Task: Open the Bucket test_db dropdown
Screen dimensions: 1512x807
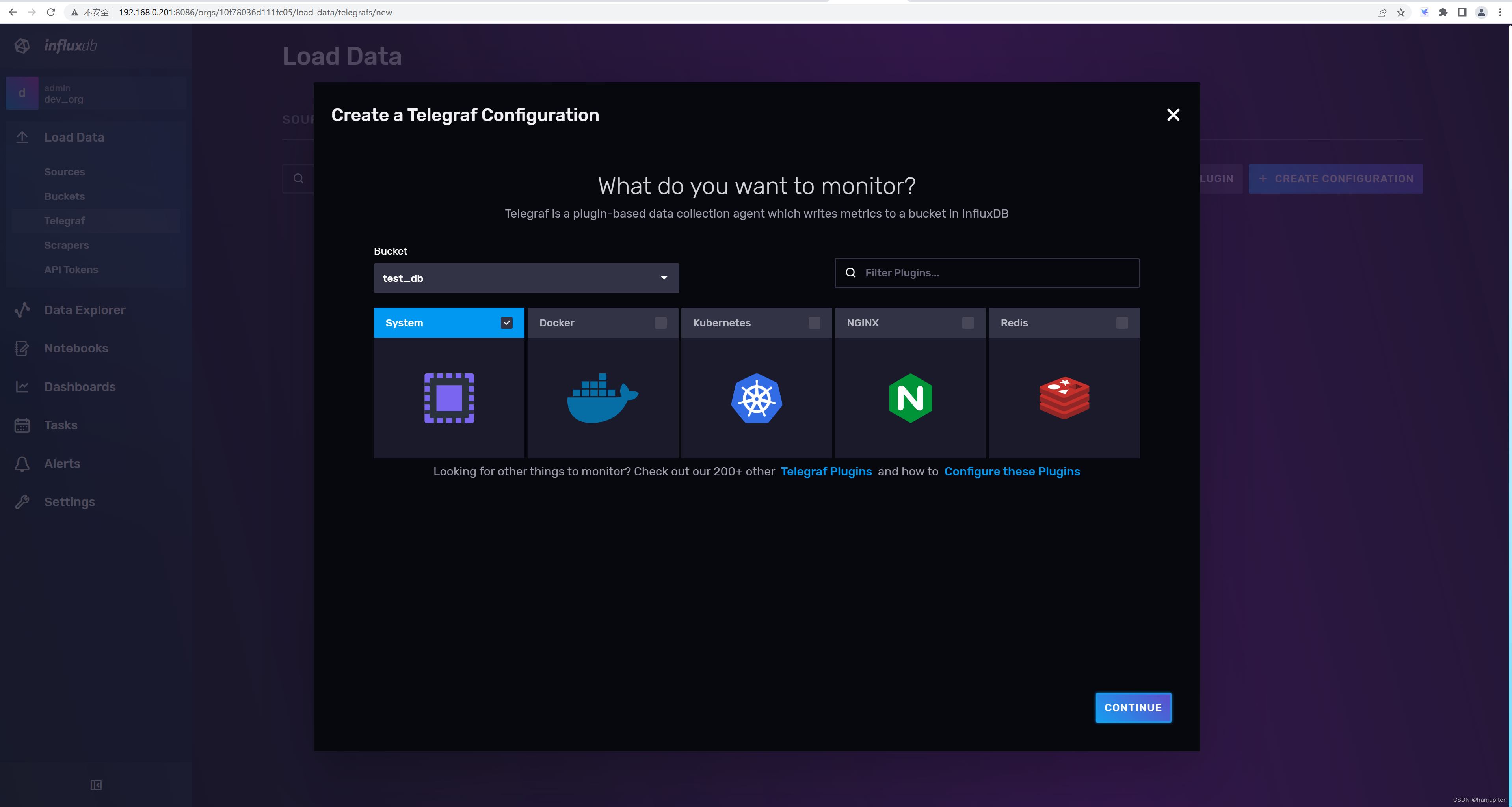Action: click(x=526, y=278)
